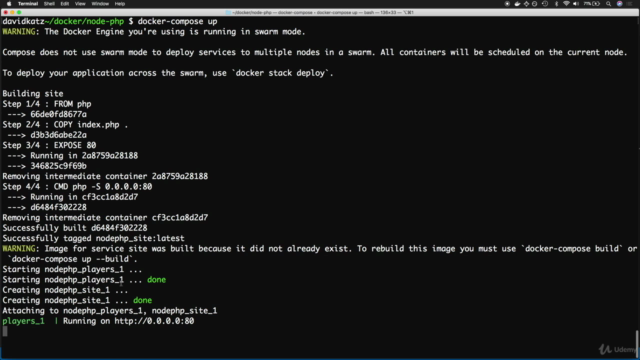The height and width of the screenshot is (360, 640).
Task: Click green 'done' after Starting nodephp_players_1
Action: [x=156, y=280]
